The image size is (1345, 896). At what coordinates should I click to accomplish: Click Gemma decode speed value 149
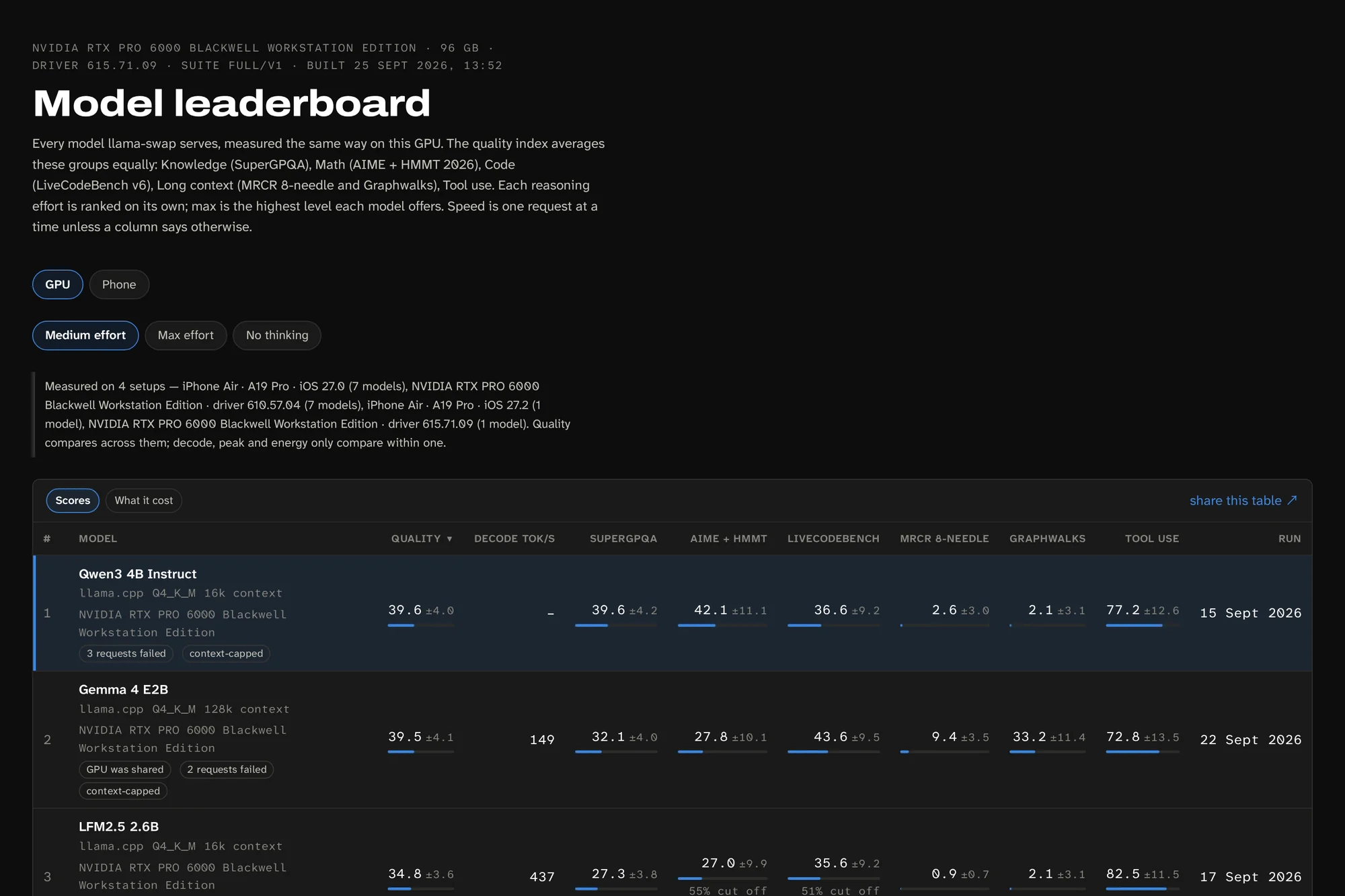(542, 739)
